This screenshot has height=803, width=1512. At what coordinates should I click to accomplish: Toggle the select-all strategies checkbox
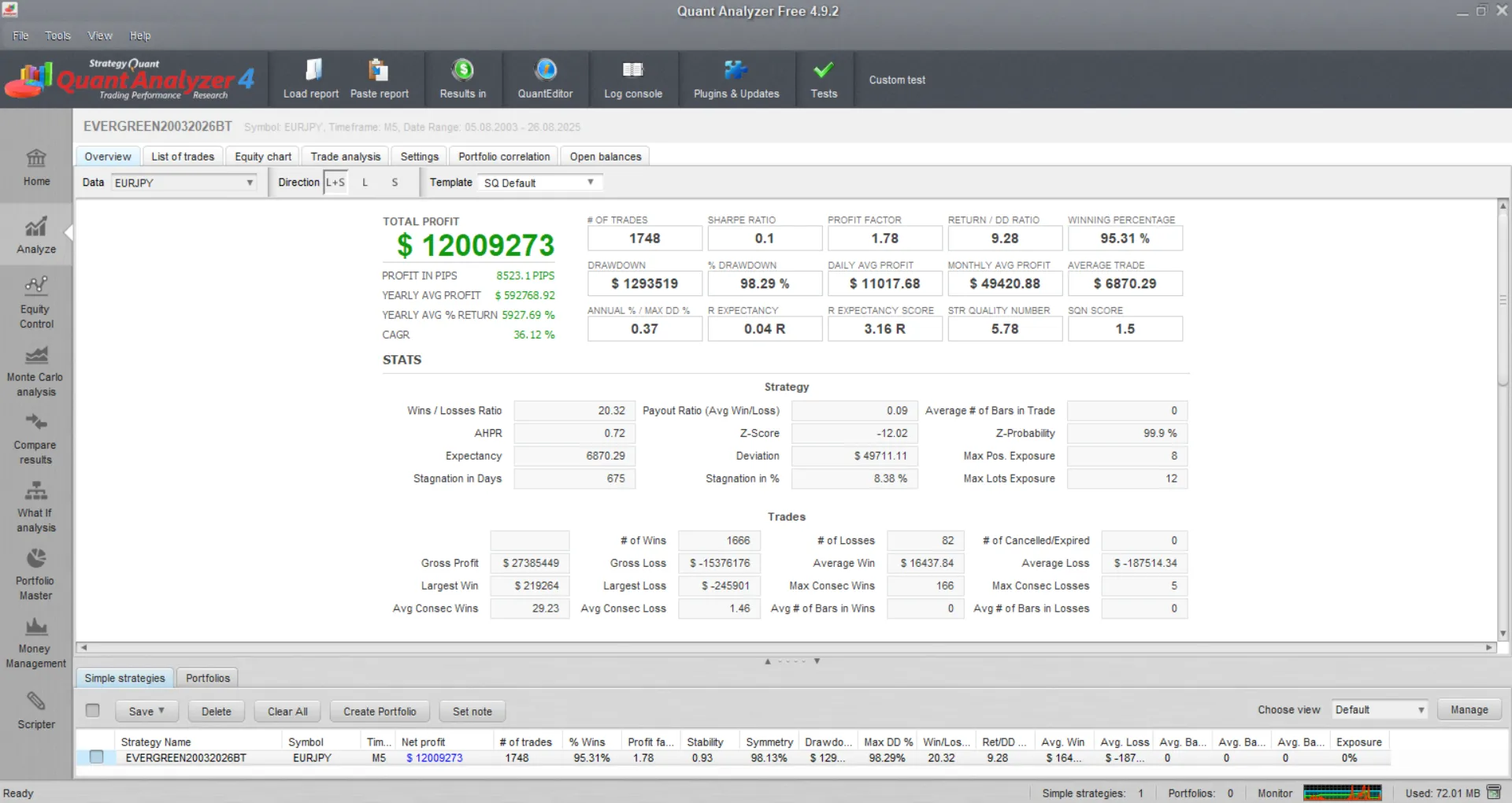click(x=93, y=711)
